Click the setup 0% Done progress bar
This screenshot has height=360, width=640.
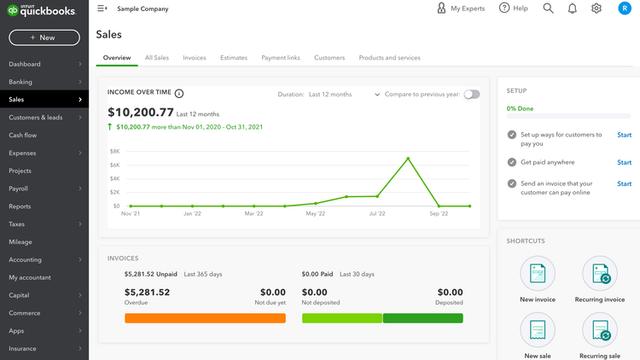pos(569,117)
